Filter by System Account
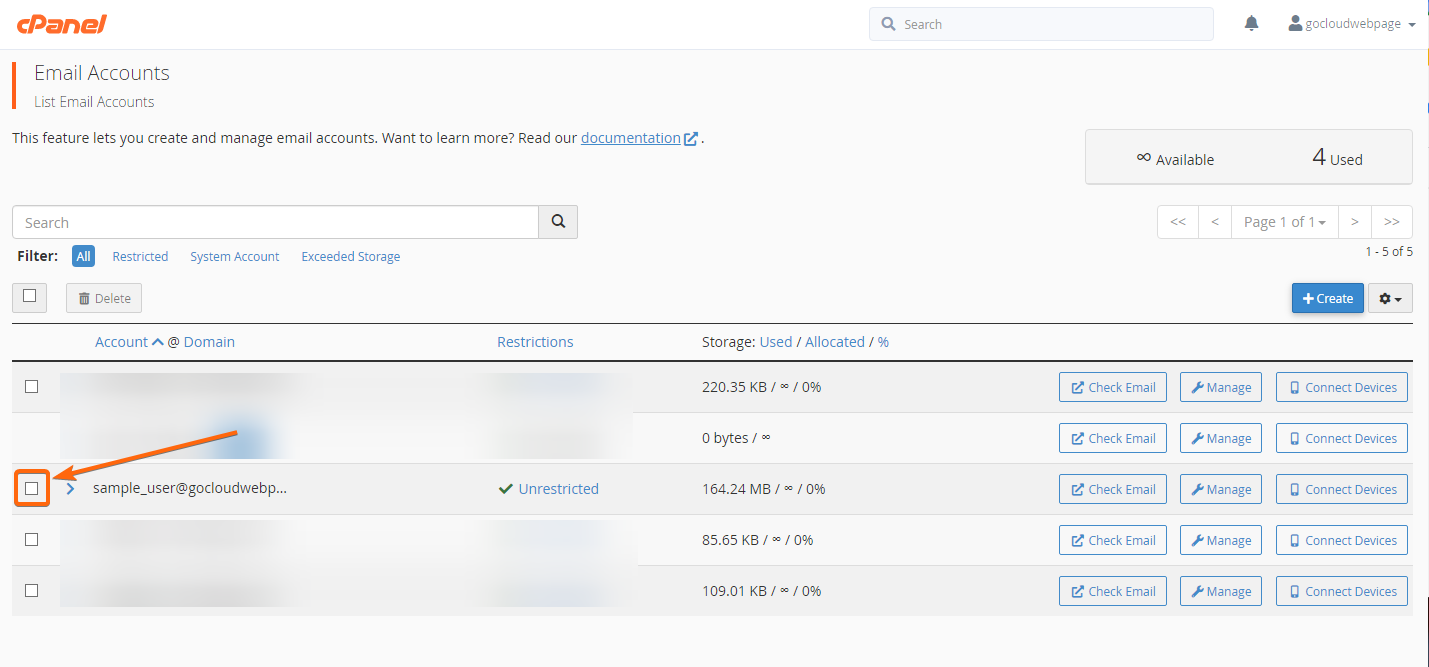Viewport: 1429px width, 667px height. (235, 257)
